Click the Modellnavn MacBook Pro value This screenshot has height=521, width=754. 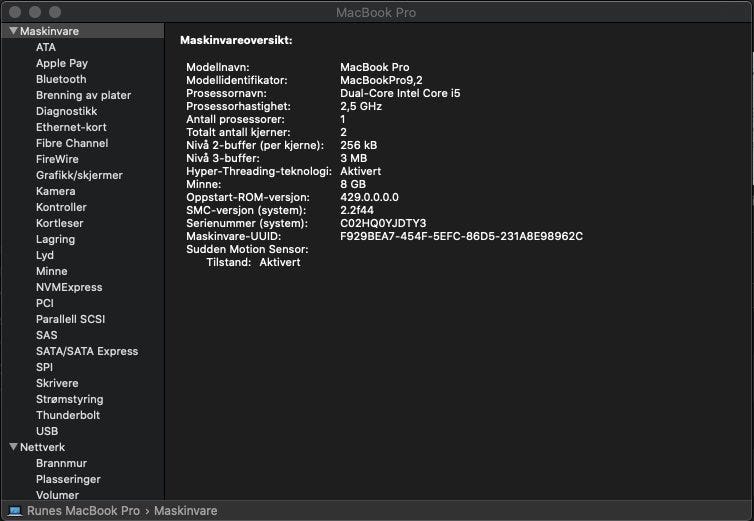[375, 67]
